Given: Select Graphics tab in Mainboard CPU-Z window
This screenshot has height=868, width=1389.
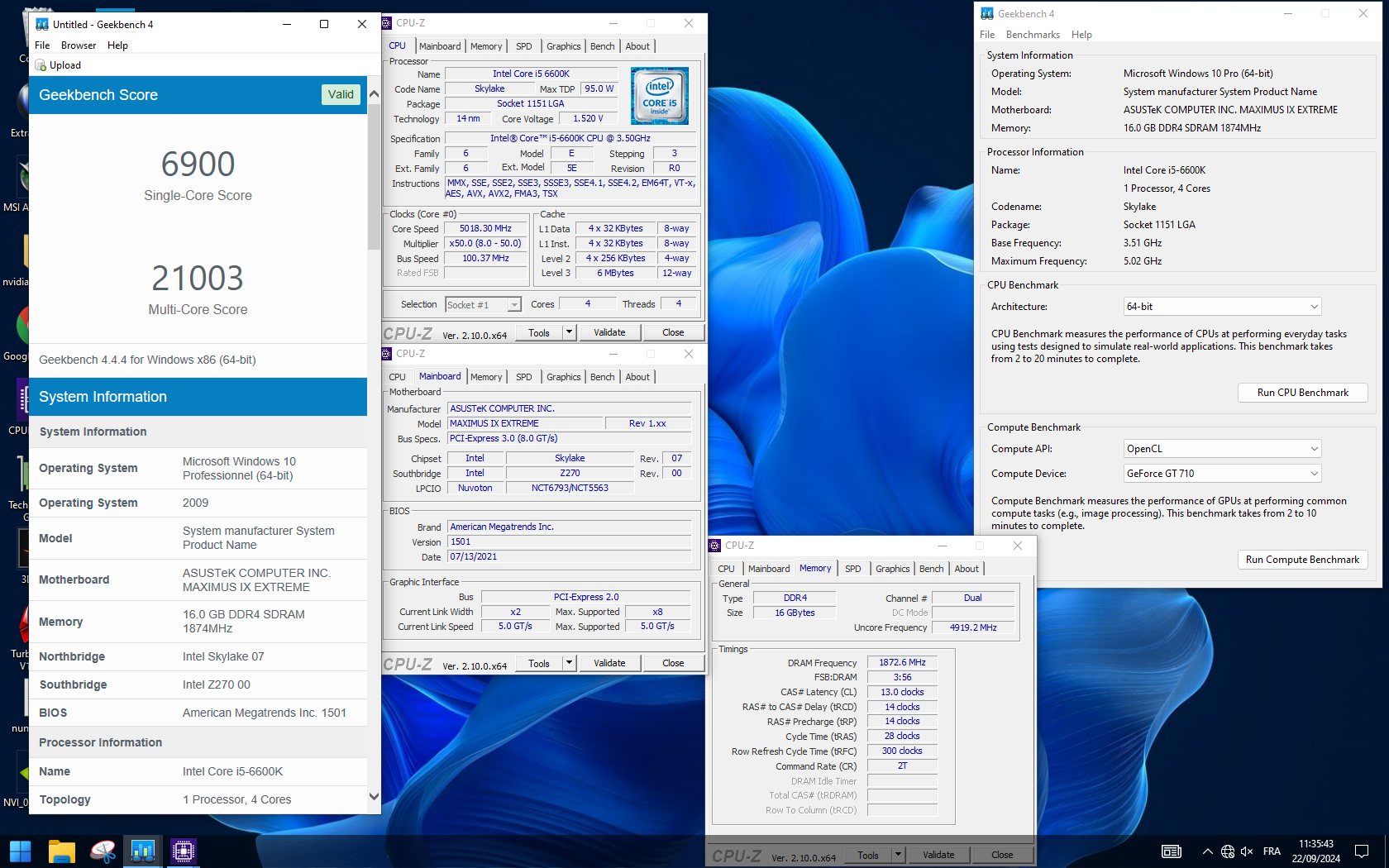Looking at the screenshot, I should click(x=563, y=377).
